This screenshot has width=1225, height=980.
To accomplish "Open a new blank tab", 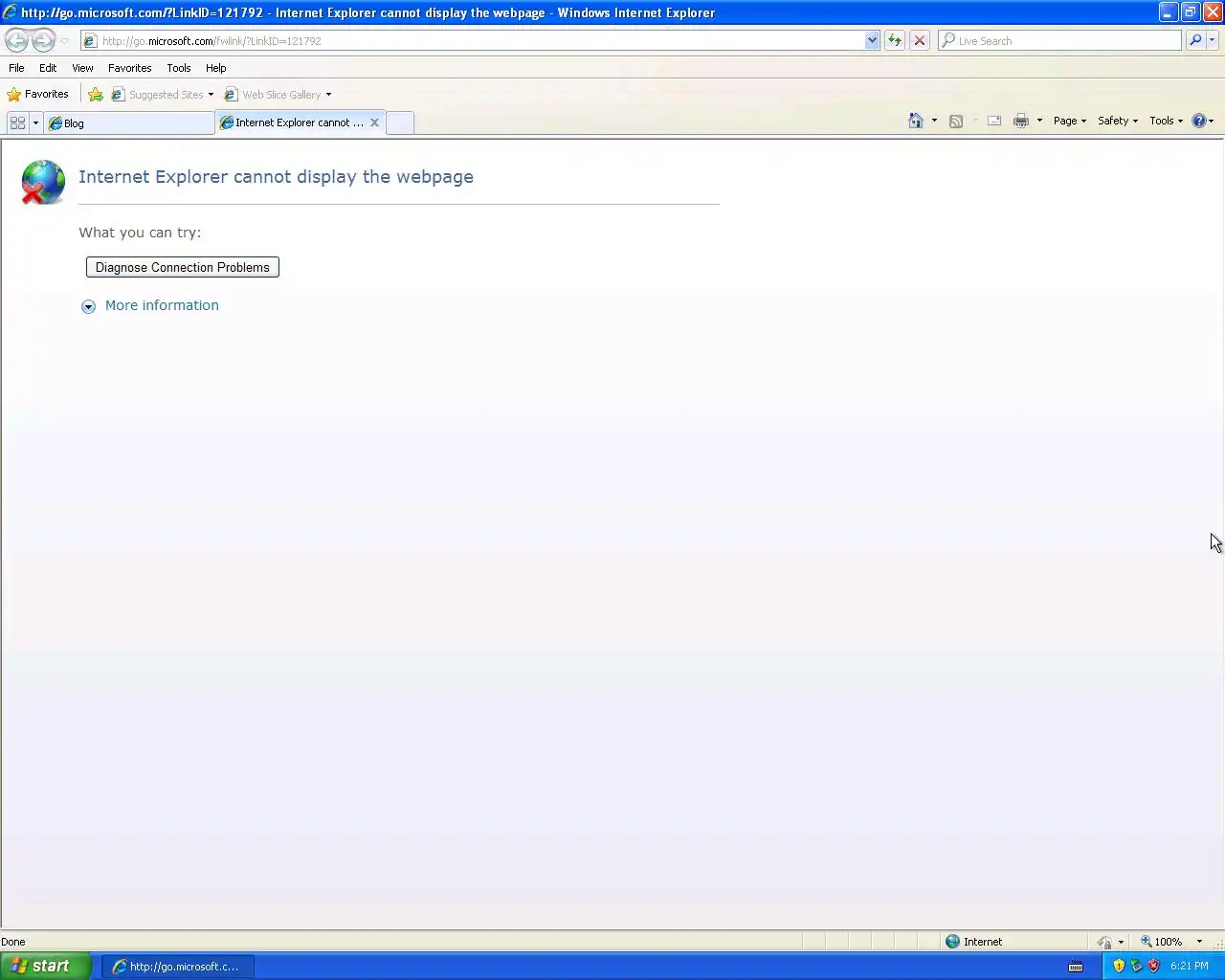I will coord(400,122).
